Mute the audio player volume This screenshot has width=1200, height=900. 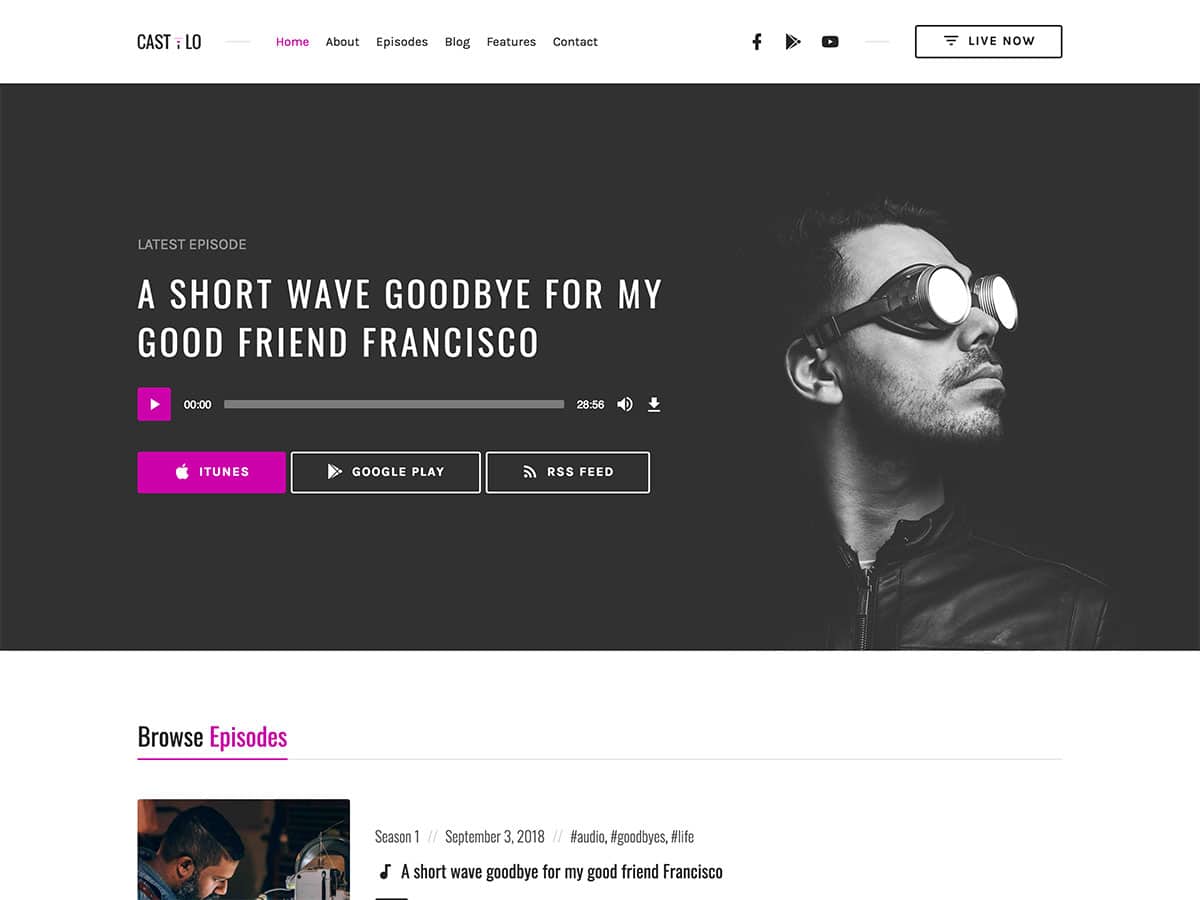pos(625,404)
